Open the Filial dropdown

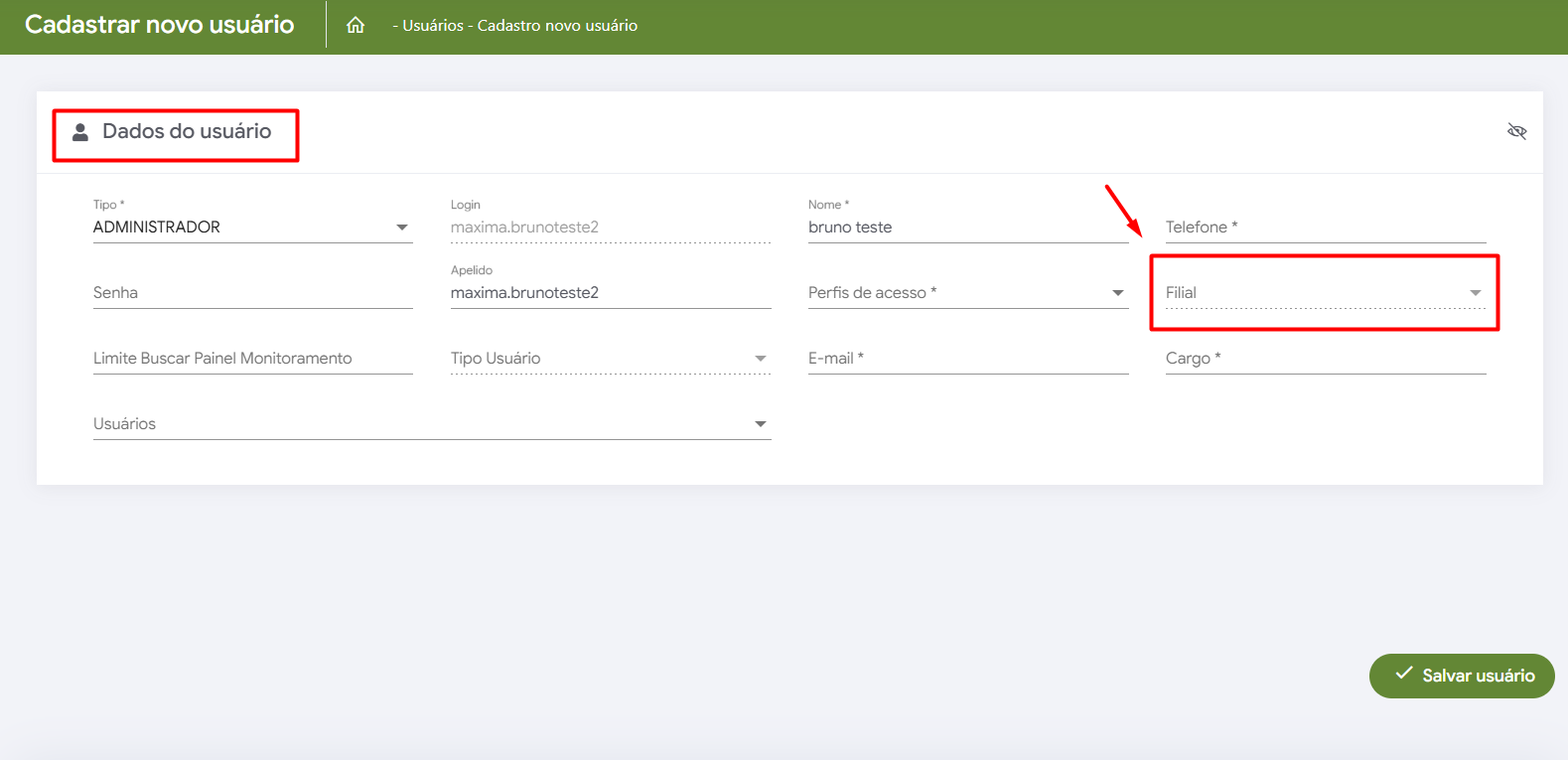[1324, 293]
